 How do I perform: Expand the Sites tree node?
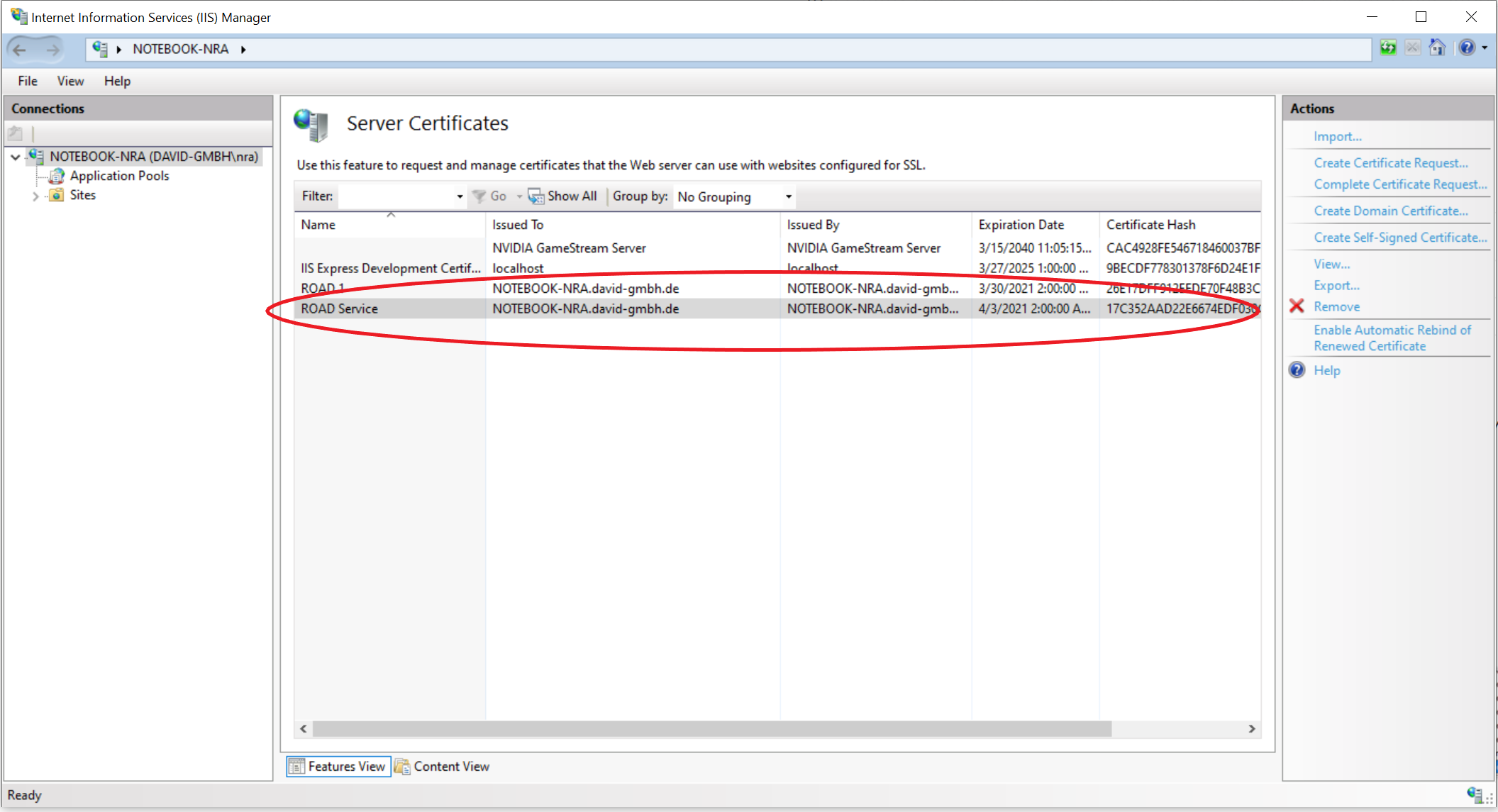click(x=35, y=196)
